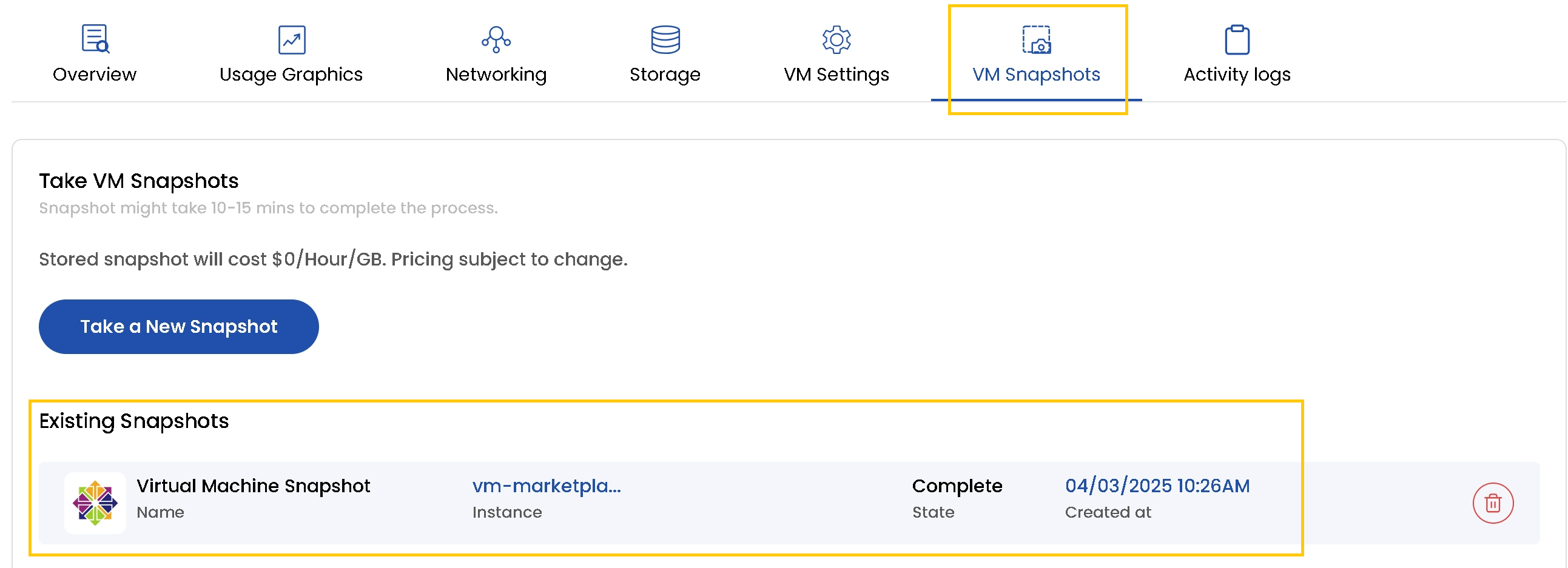Screen dimensions: 1568x568
Task: Click the CentOS logo snapshot thumbnail
Action: tap(95, 503)
